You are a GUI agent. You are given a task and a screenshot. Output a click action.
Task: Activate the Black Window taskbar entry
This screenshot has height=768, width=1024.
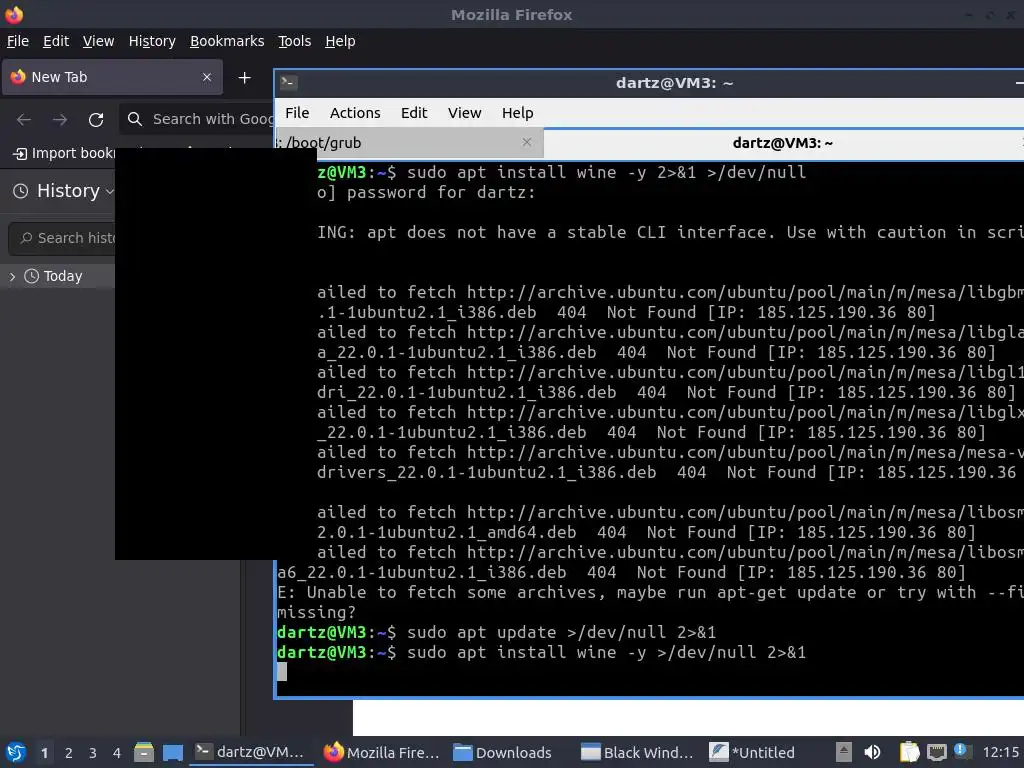coord(637,752)
